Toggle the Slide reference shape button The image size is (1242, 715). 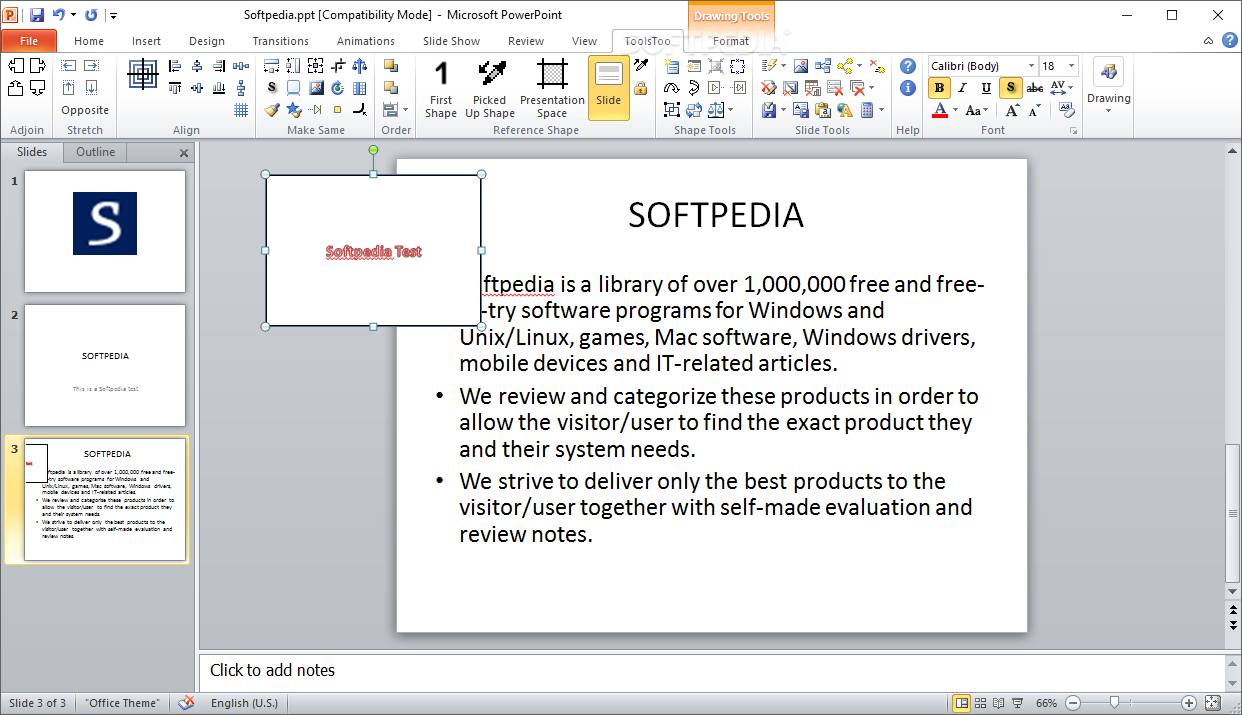point(609,88)
